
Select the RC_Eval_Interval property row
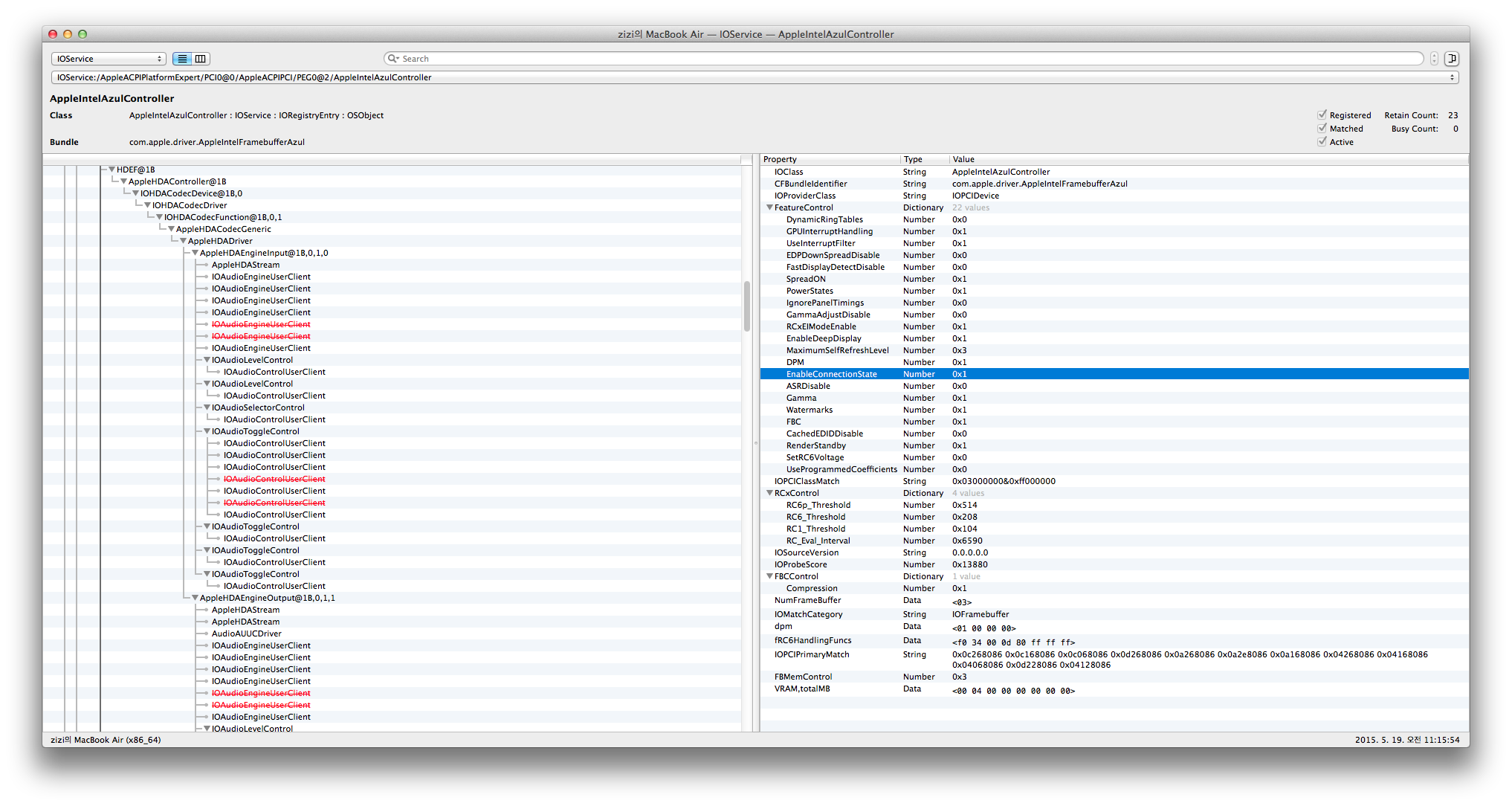click(x=1114, y=541)
